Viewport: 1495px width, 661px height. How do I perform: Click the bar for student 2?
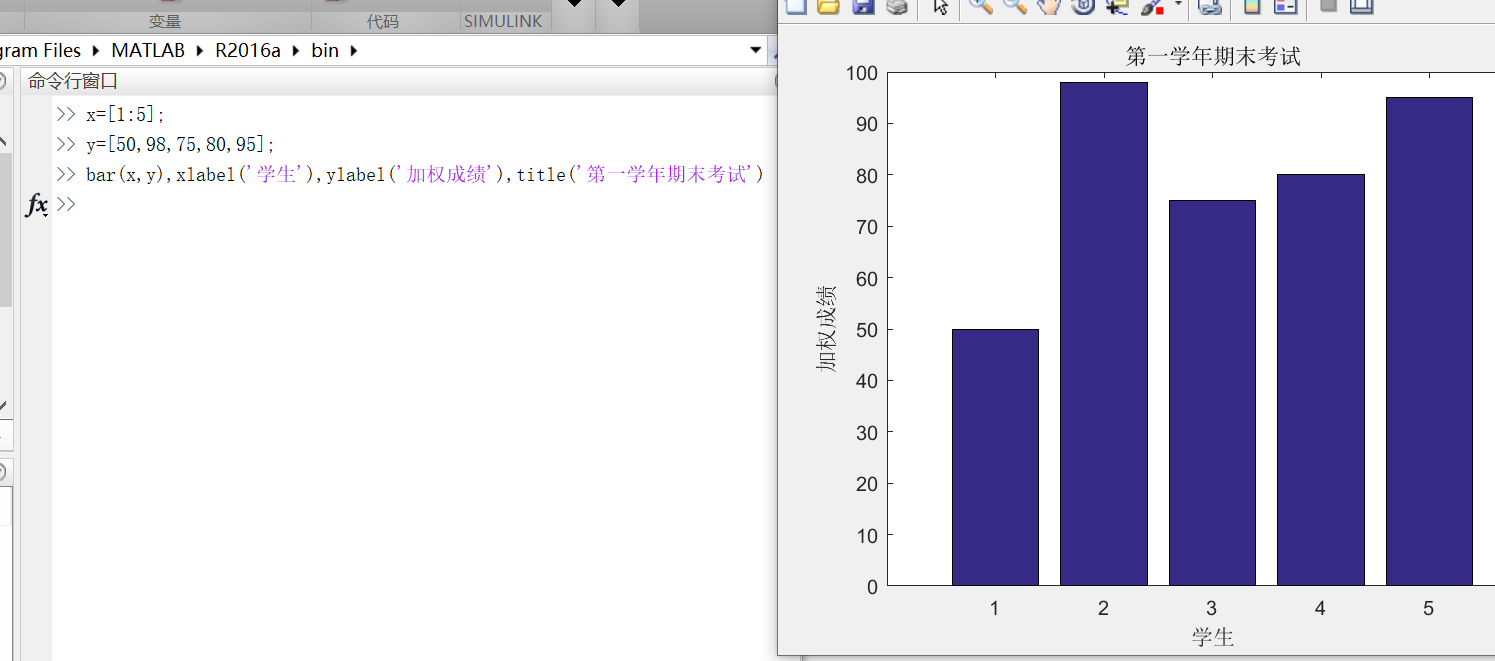point(1103,334)
